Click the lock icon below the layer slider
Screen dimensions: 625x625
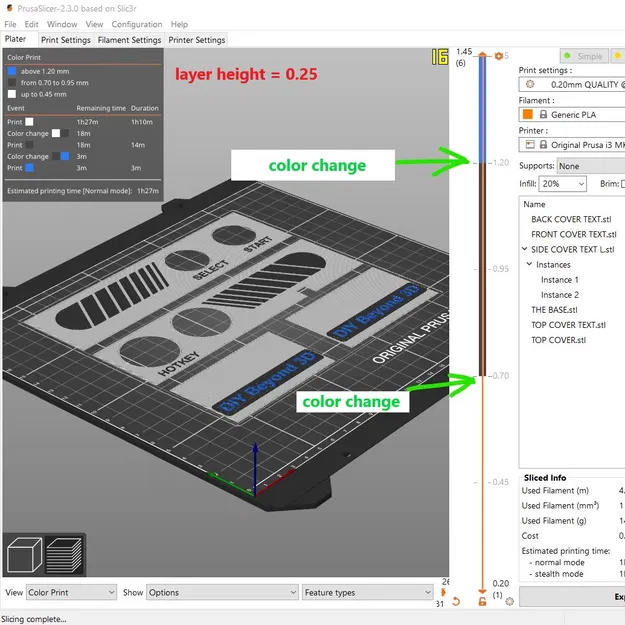[x=482, y=601]
